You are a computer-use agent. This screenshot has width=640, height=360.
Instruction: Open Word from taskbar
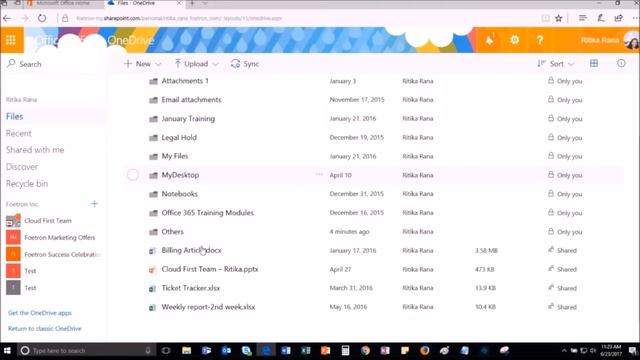point(286,351)
